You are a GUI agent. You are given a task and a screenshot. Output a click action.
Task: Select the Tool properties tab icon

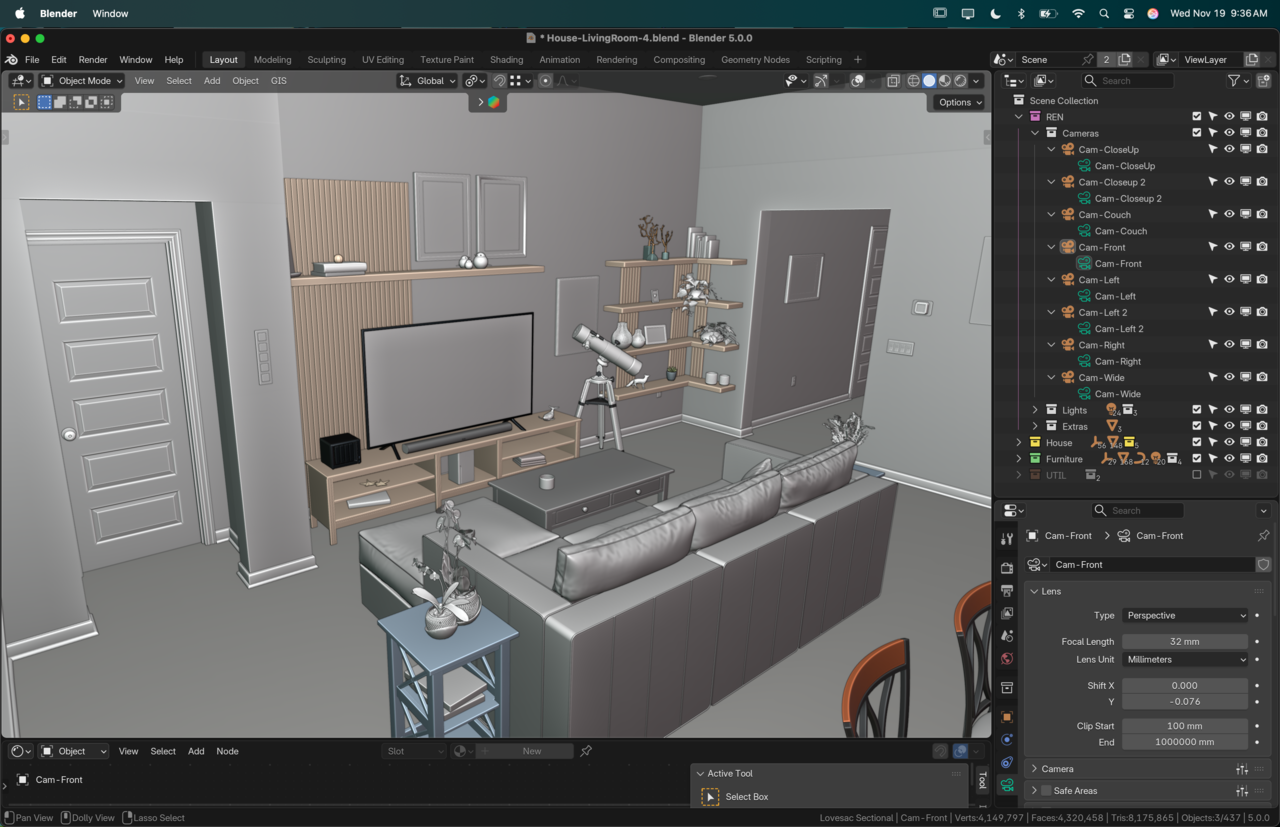[x=1007, y=539]
